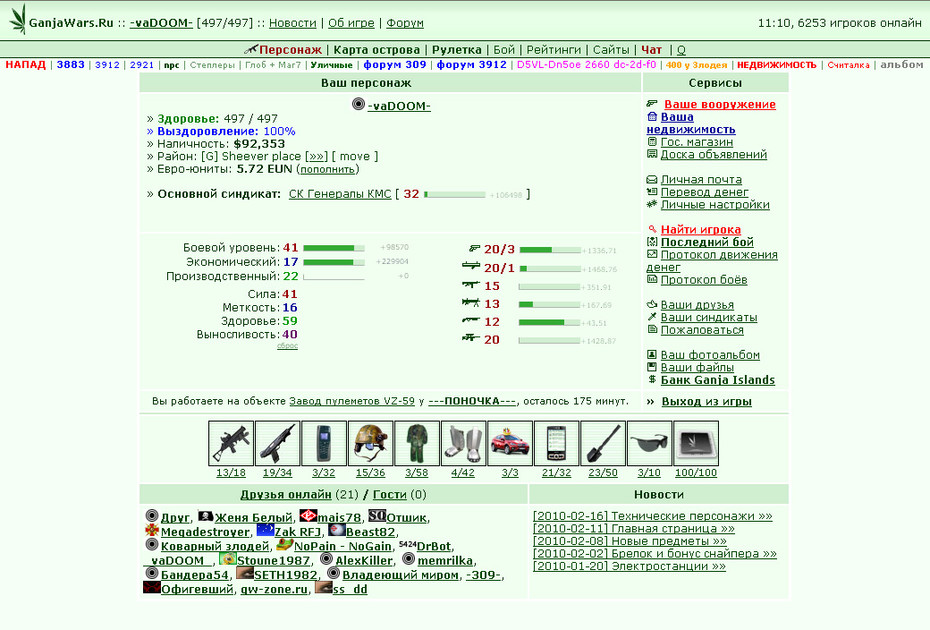Open Доска объявлений link
The height and width of the screenshot is (630, 930).
click(x=714, y=154)
